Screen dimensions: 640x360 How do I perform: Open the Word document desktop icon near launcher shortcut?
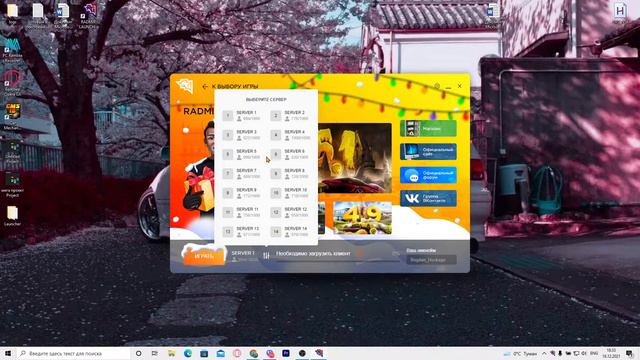(x=63, y=16)
